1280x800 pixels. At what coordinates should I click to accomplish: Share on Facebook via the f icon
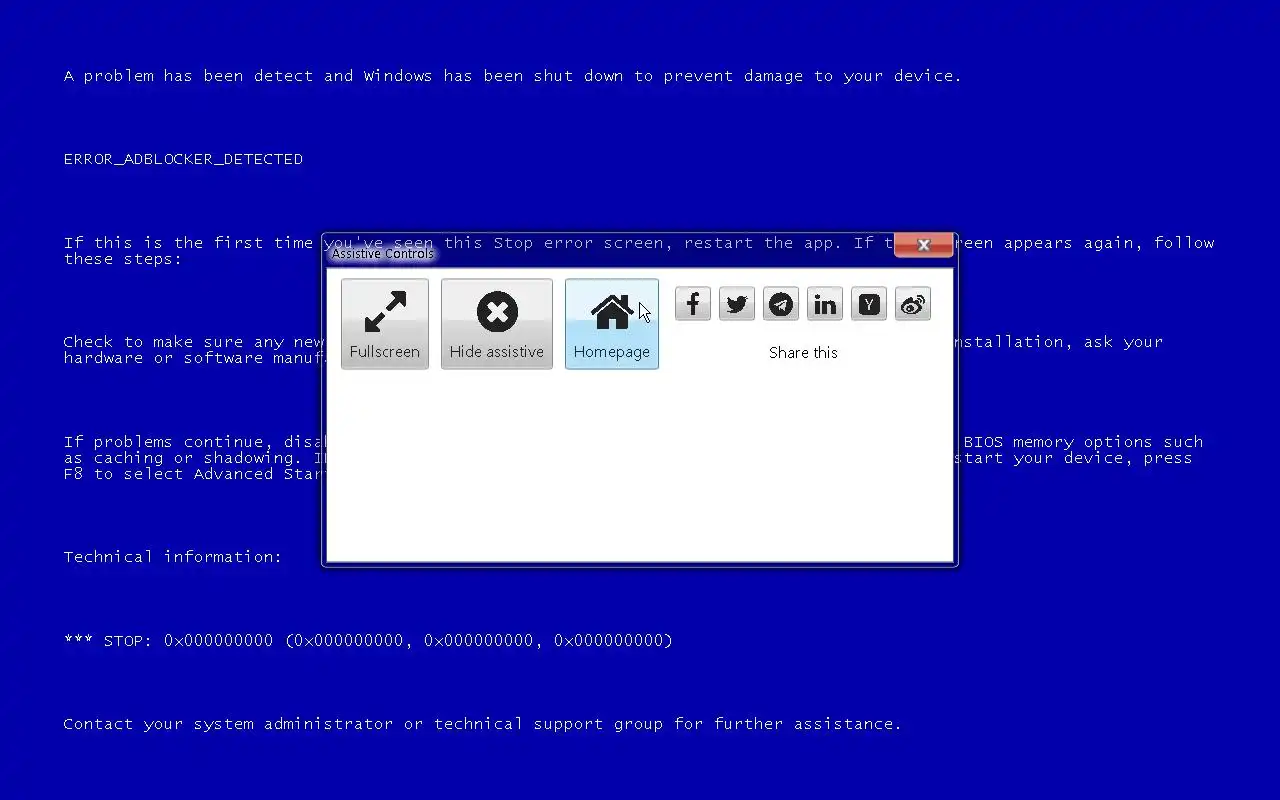click(693, 304)
